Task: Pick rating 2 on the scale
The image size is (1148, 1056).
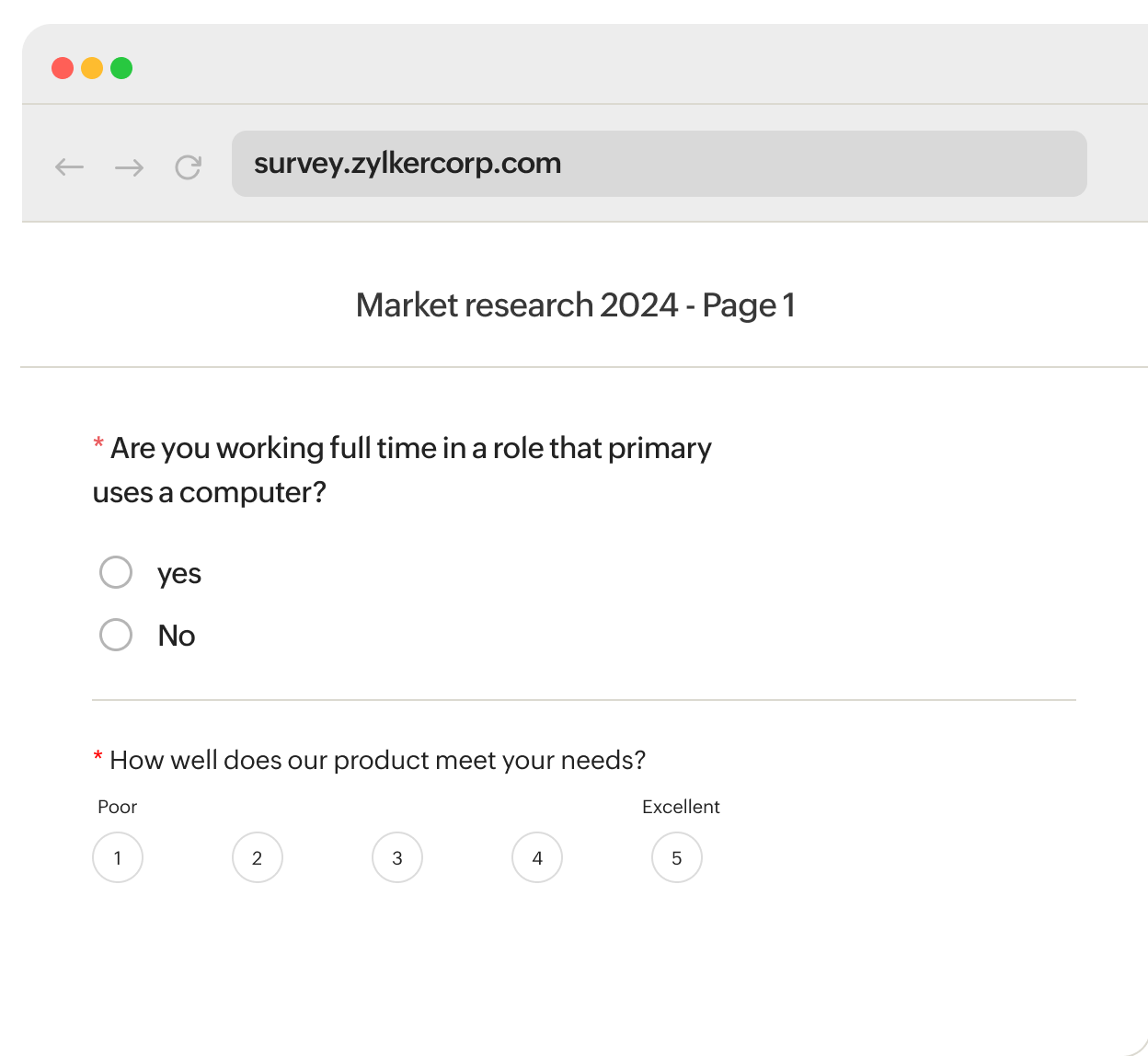Action: (258, 857)
